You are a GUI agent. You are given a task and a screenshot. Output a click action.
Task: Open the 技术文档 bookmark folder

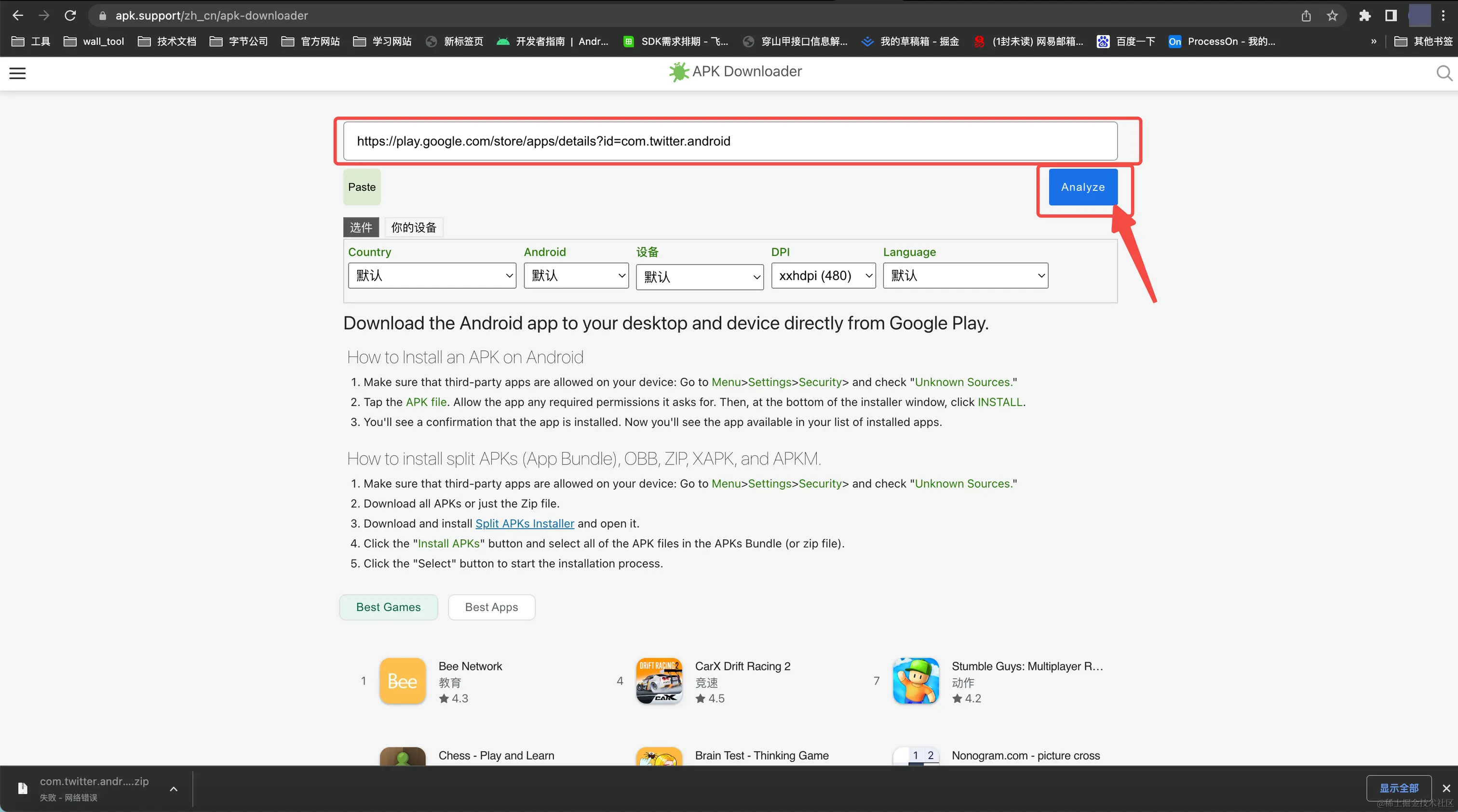coord(167,41)
